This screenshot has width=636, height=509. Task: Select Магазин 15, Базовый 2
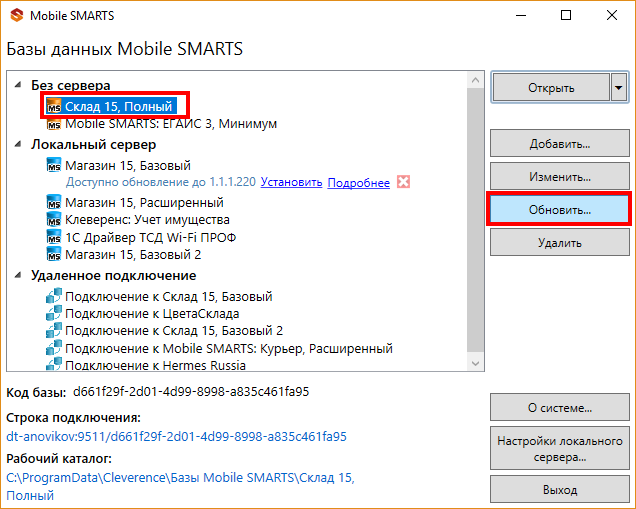pyautogui.click(x=133, y=255)
